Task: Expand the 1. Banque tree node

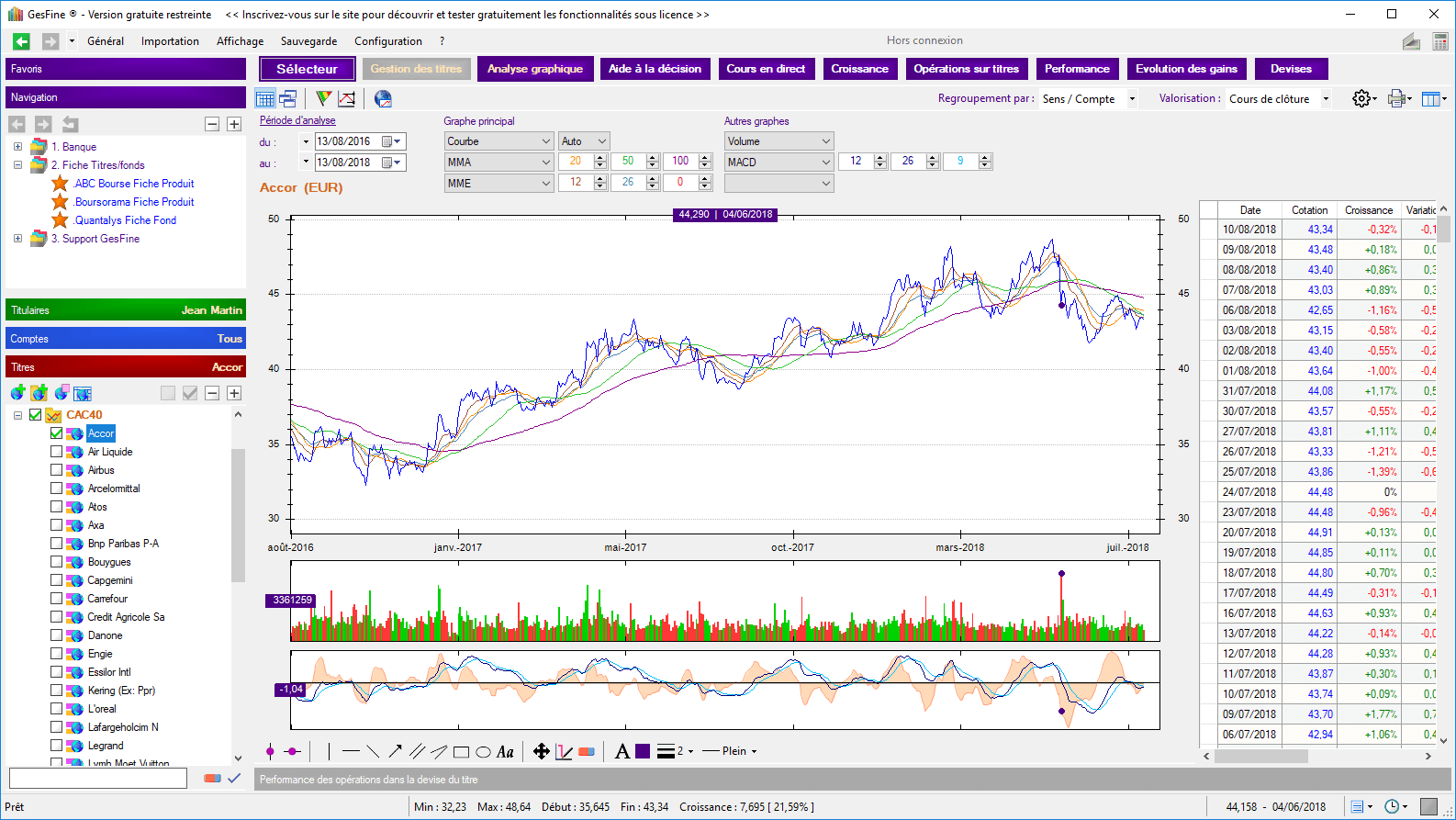Action: click(17, 147)
